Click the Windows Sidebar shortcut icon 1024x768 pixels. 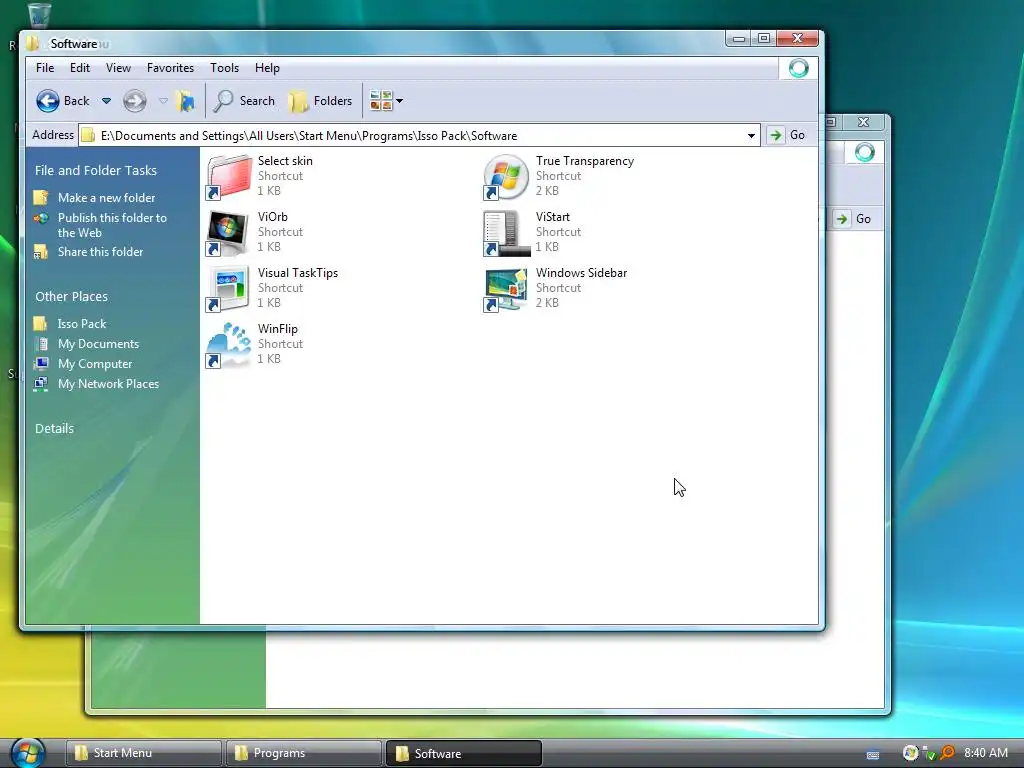(x=506, y=289)
